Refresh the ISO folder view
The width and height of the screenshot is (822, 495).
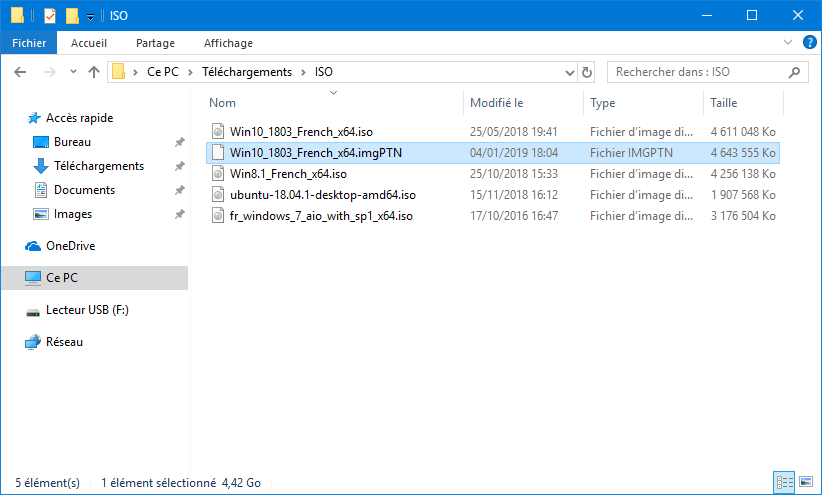[587, 72]
